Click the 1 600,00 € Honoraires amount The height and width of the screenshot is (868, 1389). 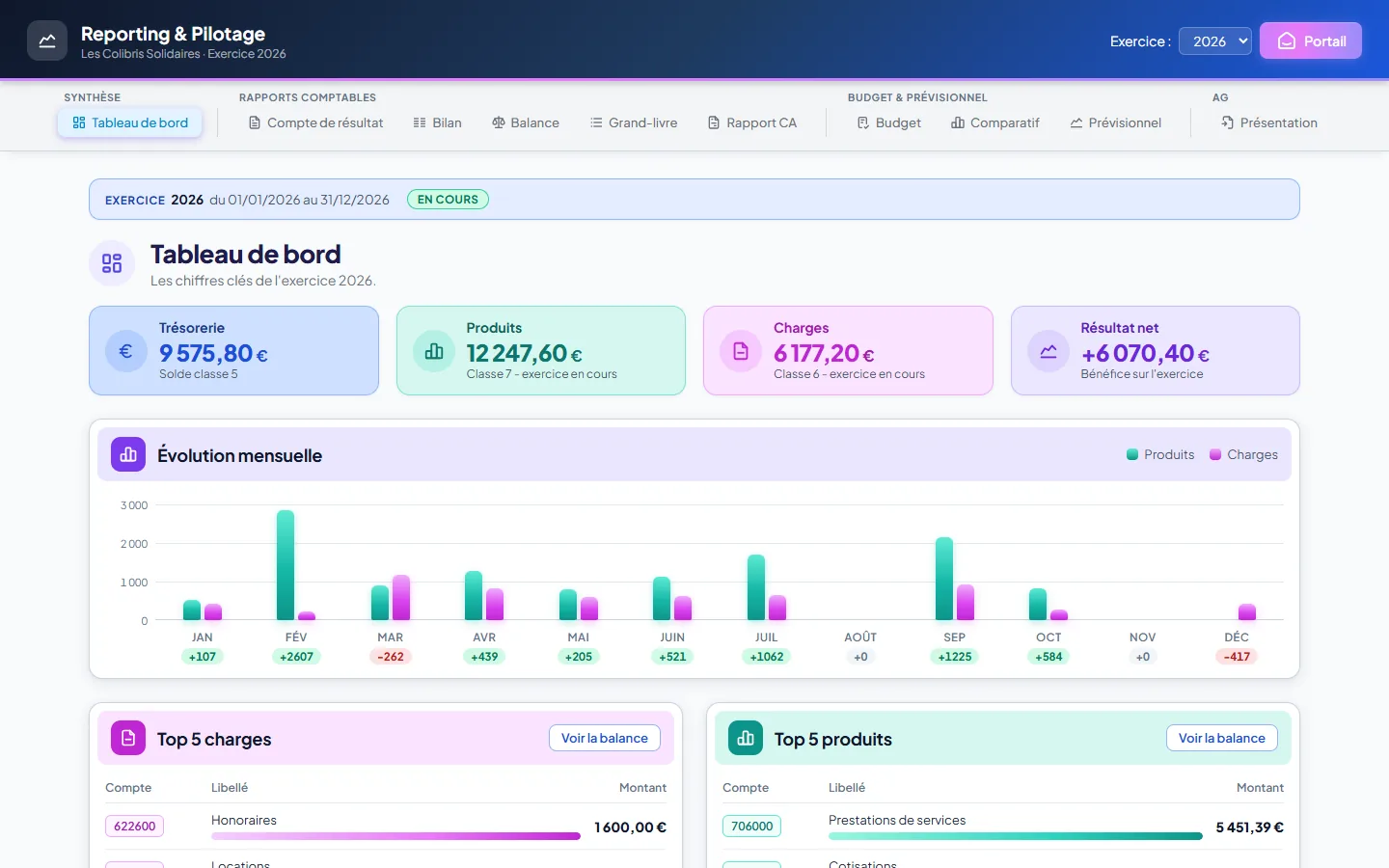[630, 827]
